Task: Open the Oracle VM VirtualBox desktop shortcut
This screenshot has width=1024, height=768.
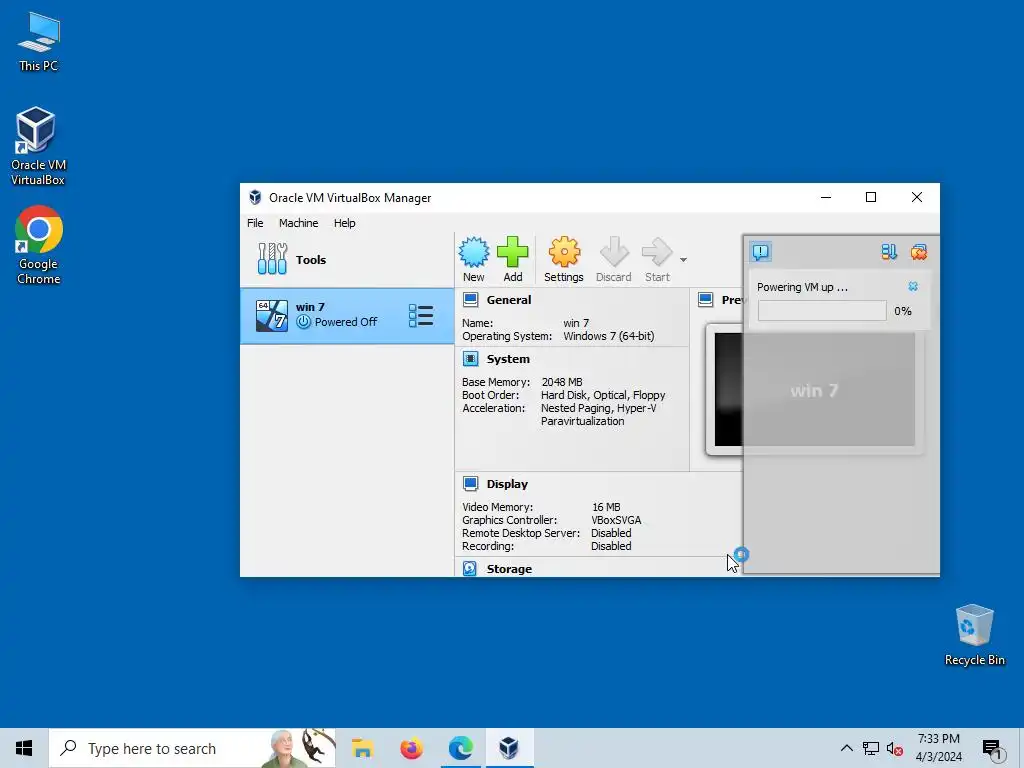Action: (38, 146)
